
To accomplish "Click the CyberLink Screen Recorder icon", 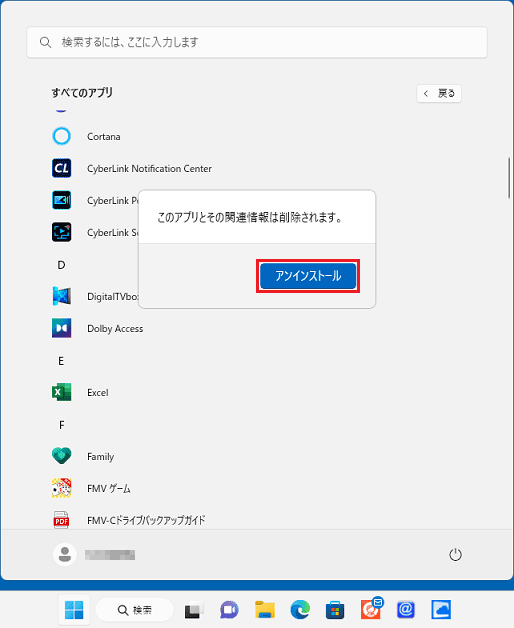I will (62, 232).
